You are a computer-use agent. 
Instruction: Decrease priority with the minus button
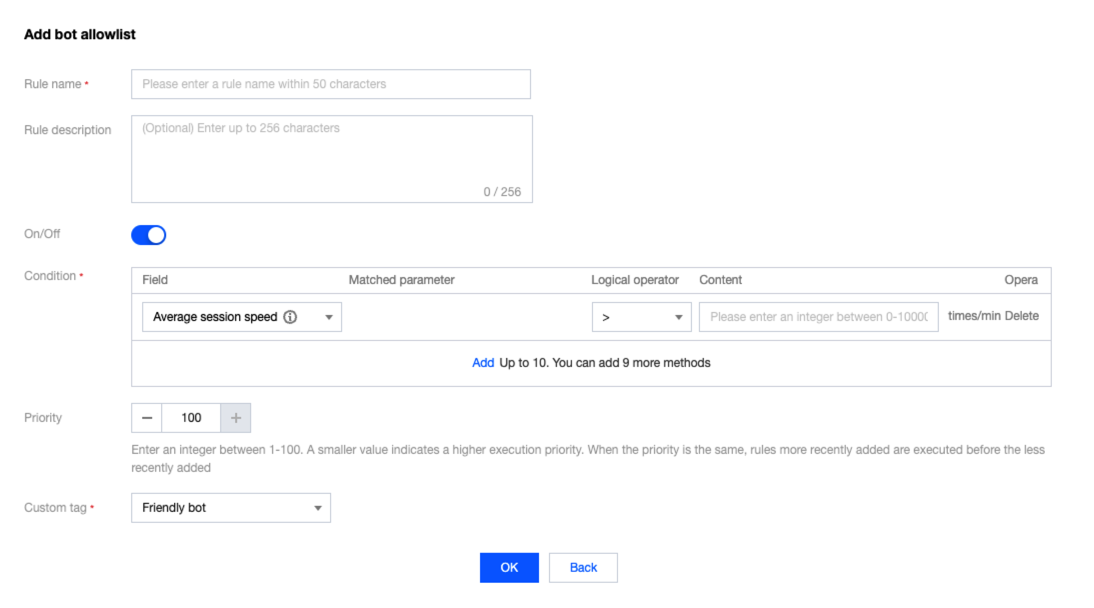[x=147, y=418]
